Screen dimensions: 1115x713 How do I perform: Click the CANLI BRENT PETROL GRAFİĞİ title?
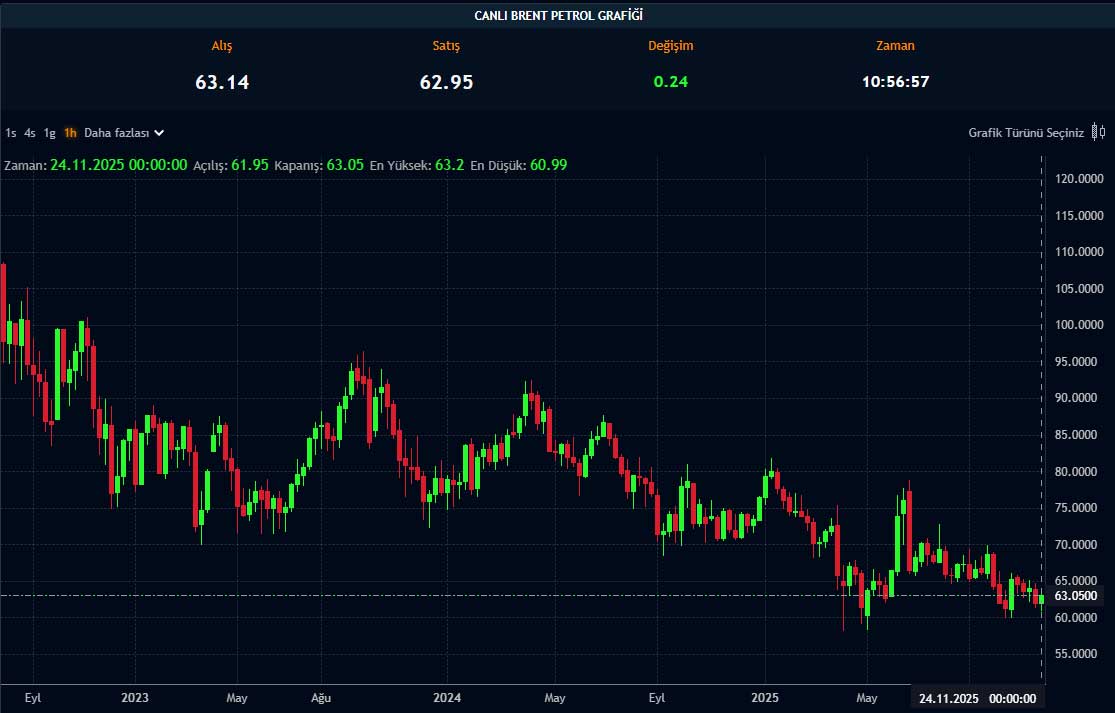pos(558,15)
